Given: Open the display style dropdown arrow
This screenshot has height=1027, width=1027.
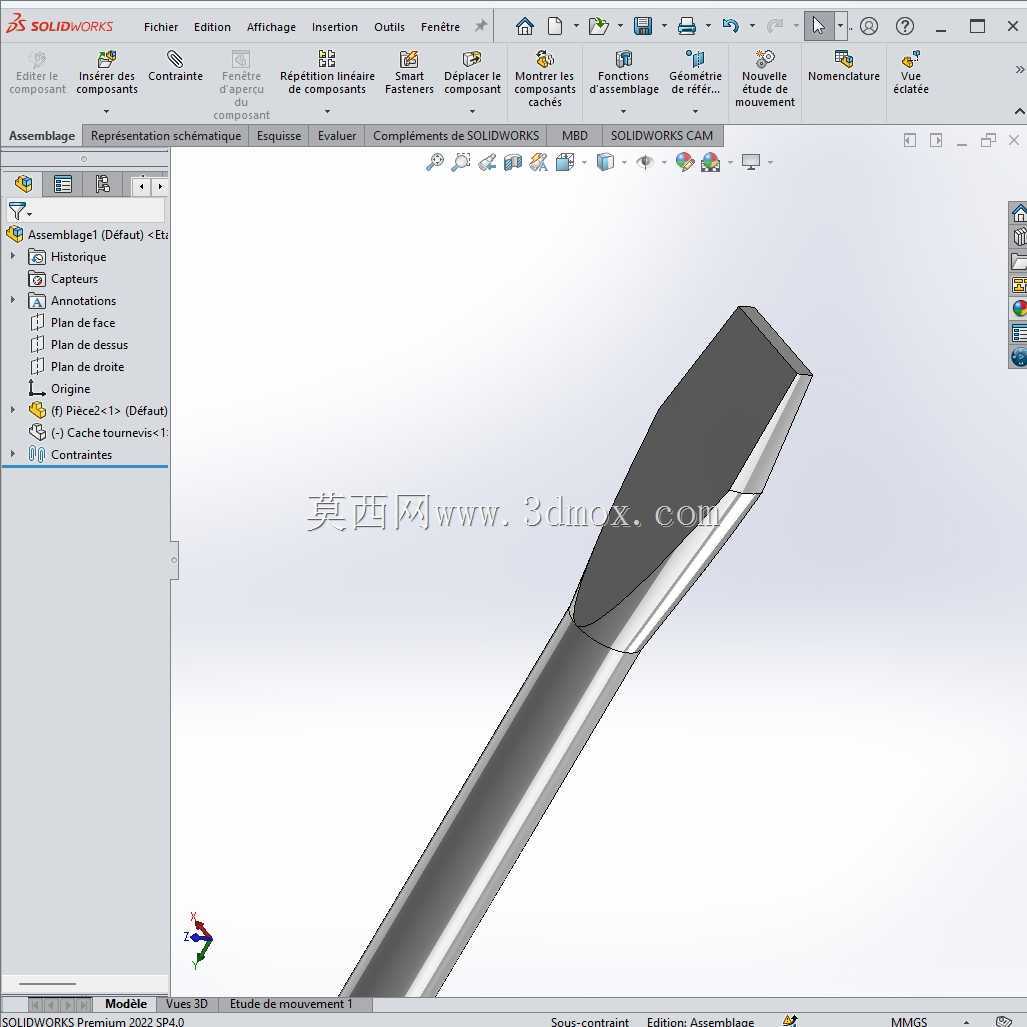Looking at the screenshot, I should point(624,162).
